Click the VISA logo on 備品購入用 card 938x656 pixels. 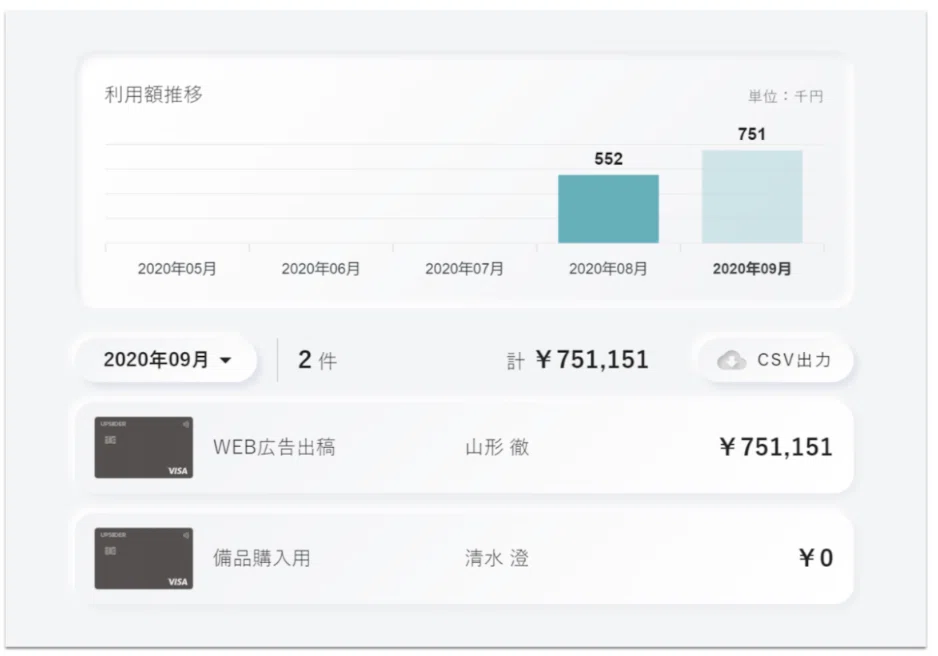click(x=178, y=581)
